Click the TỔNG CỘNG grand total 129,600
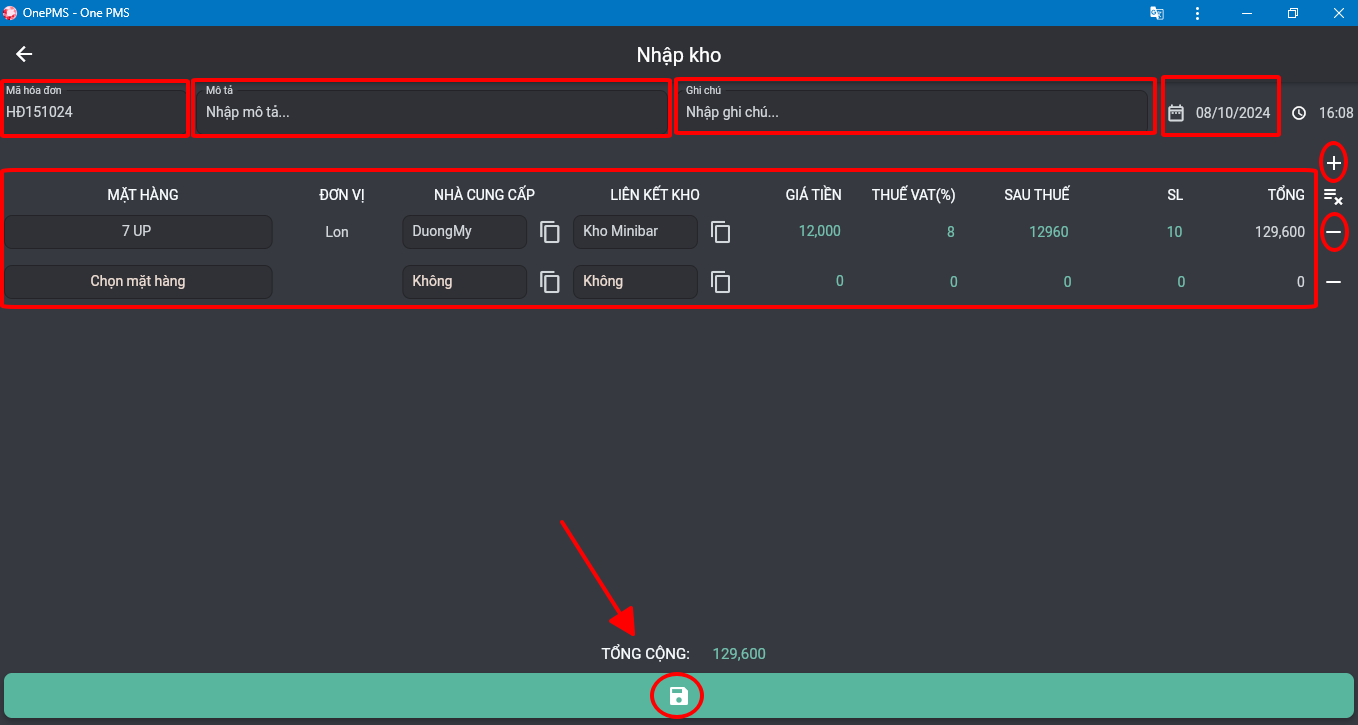1358x725 pixels. point(739,654)
